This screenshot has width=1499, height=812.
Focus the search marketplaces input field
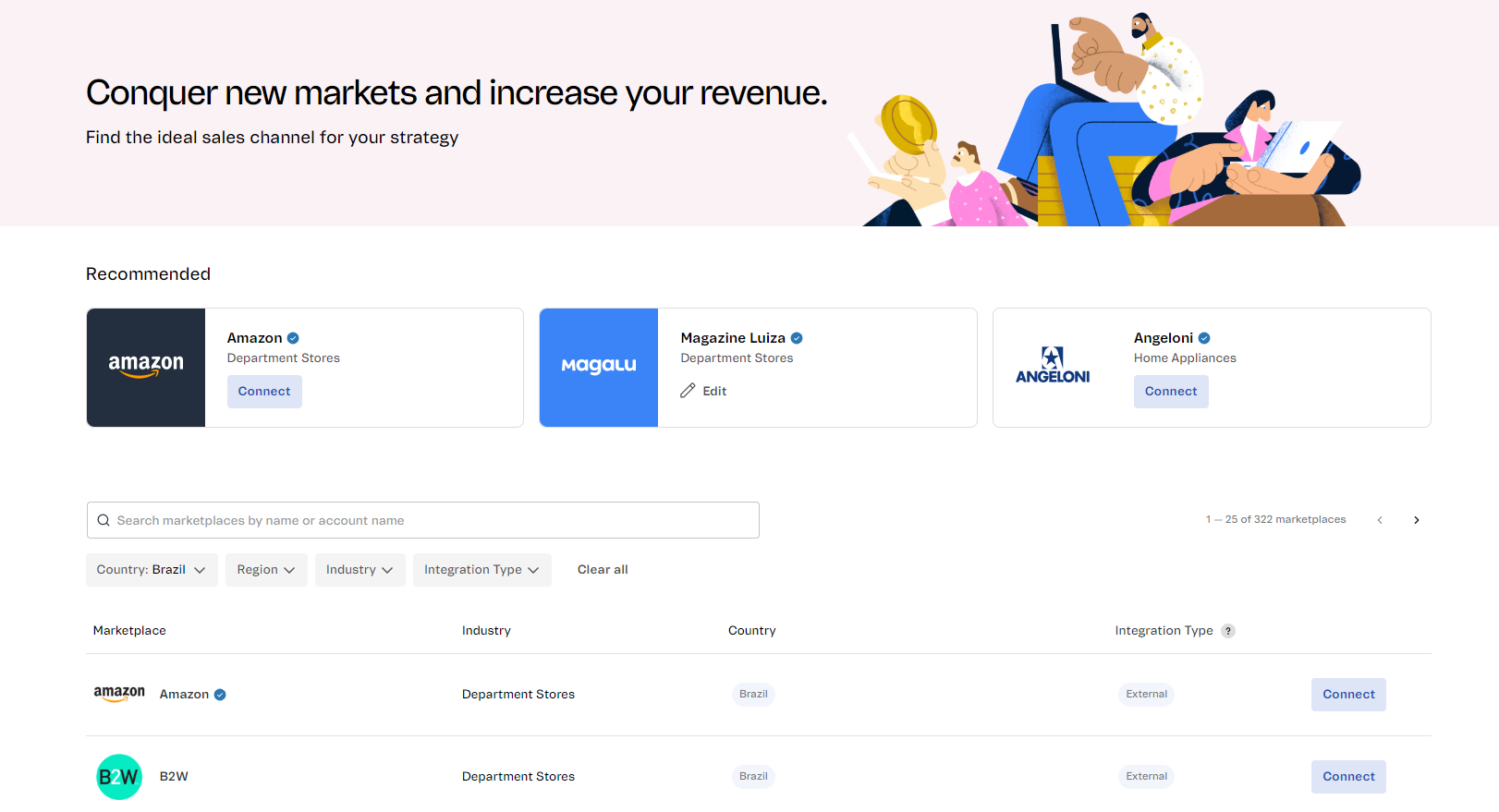(x=434, y=520)
